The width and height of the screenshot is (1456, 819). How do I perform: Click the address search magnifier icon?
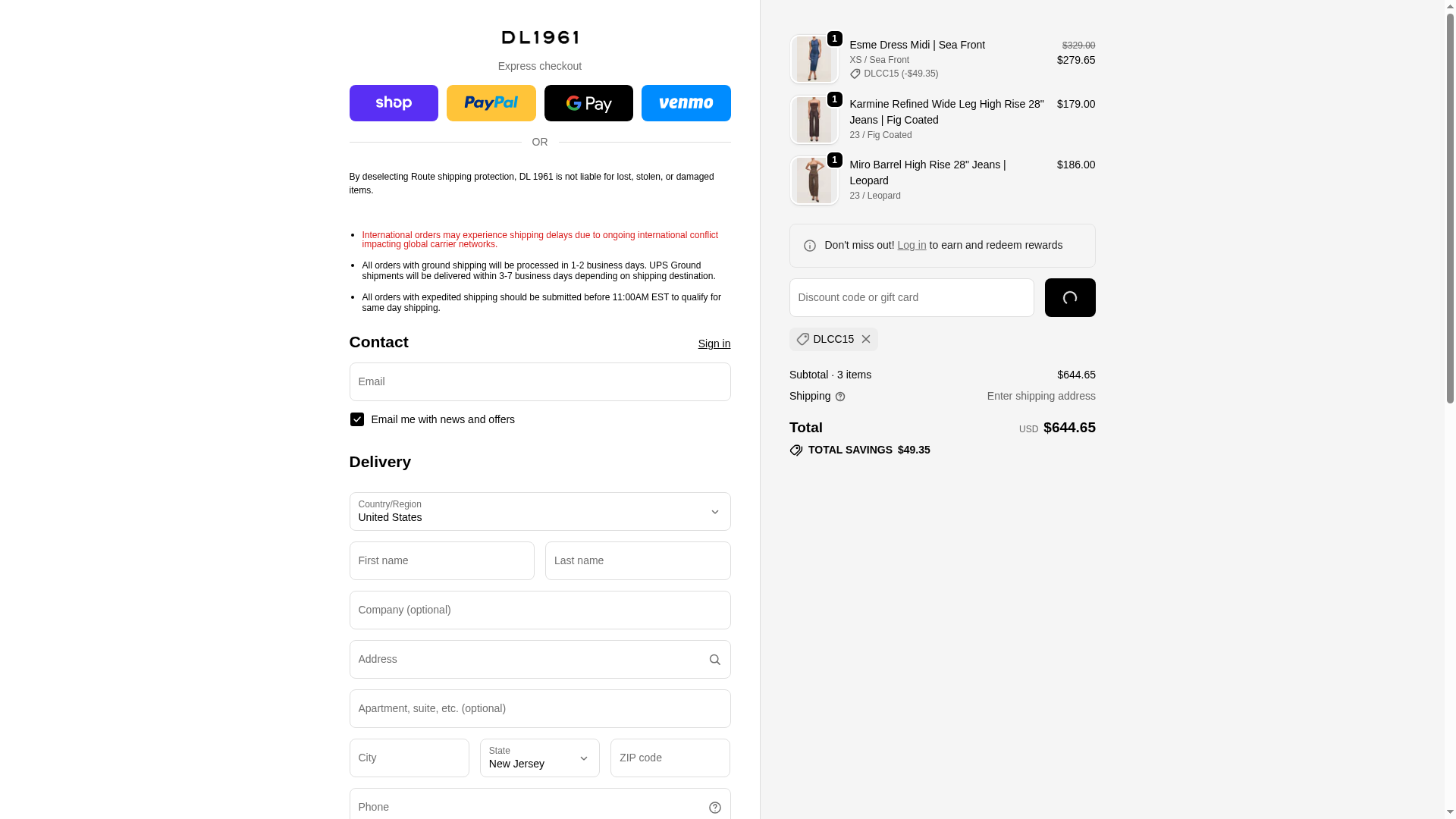point(714,660)
